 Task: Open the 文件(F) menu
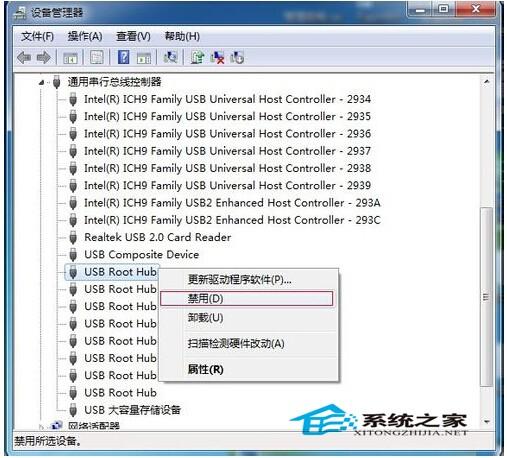[x=37, y=36]
